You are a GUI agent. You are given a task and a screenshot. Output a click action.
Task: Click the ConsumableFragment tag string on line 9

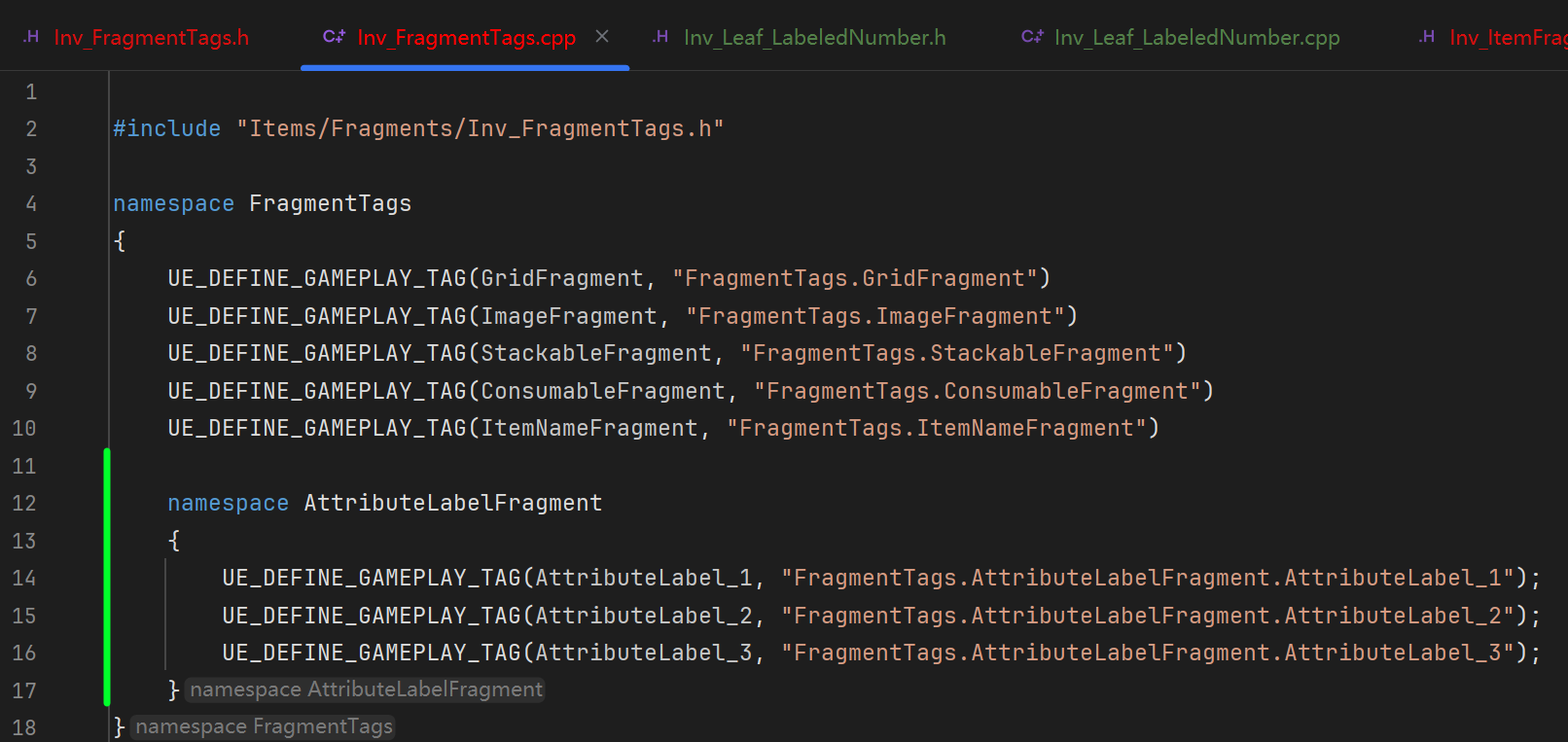pos(982,391)
